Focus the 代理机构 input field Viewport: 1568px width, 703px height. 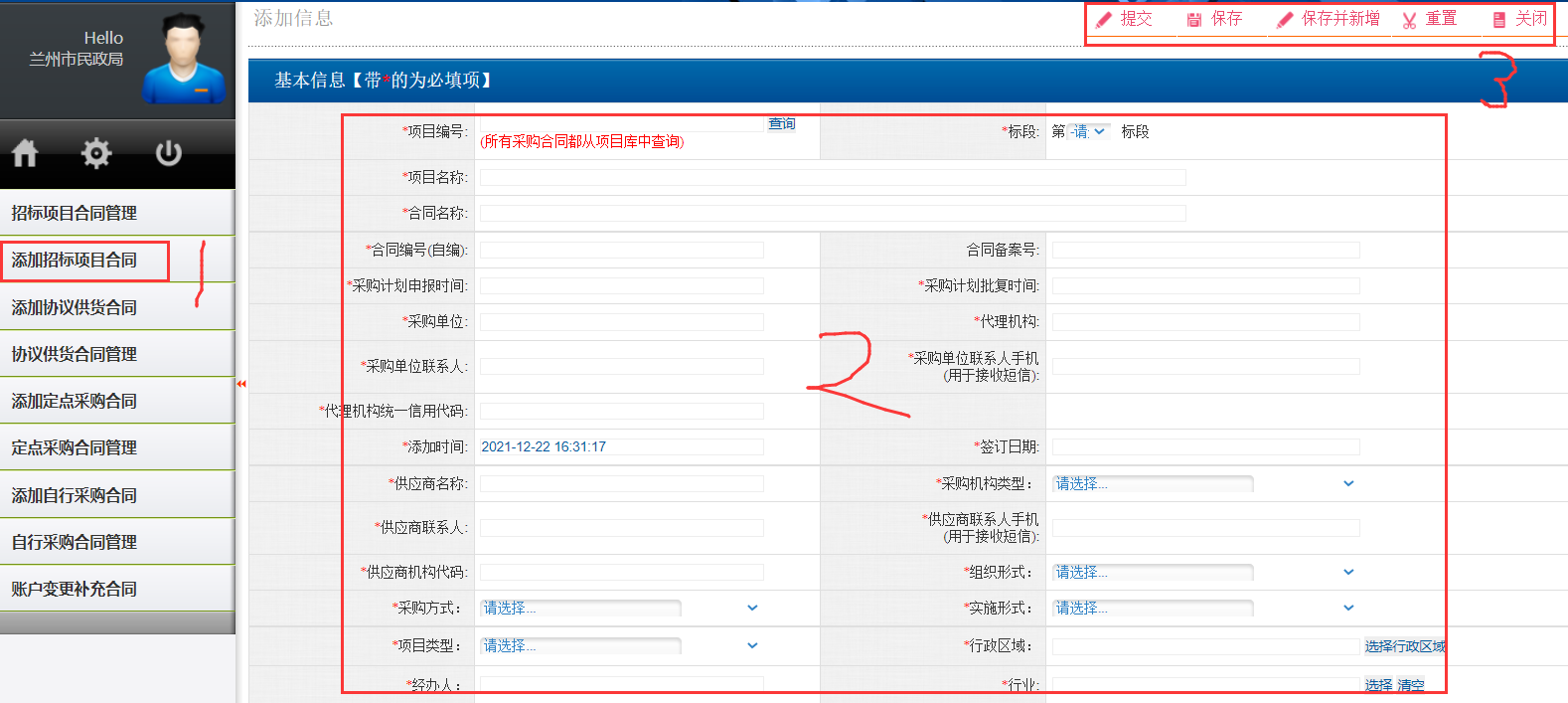tap(1205, 321)
